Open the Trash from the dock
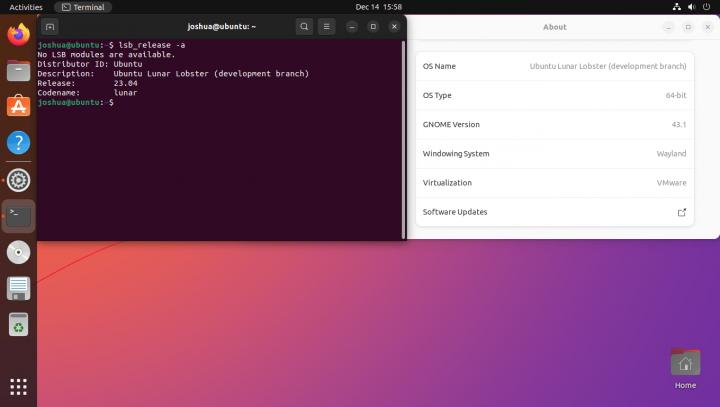 (18, 324)
